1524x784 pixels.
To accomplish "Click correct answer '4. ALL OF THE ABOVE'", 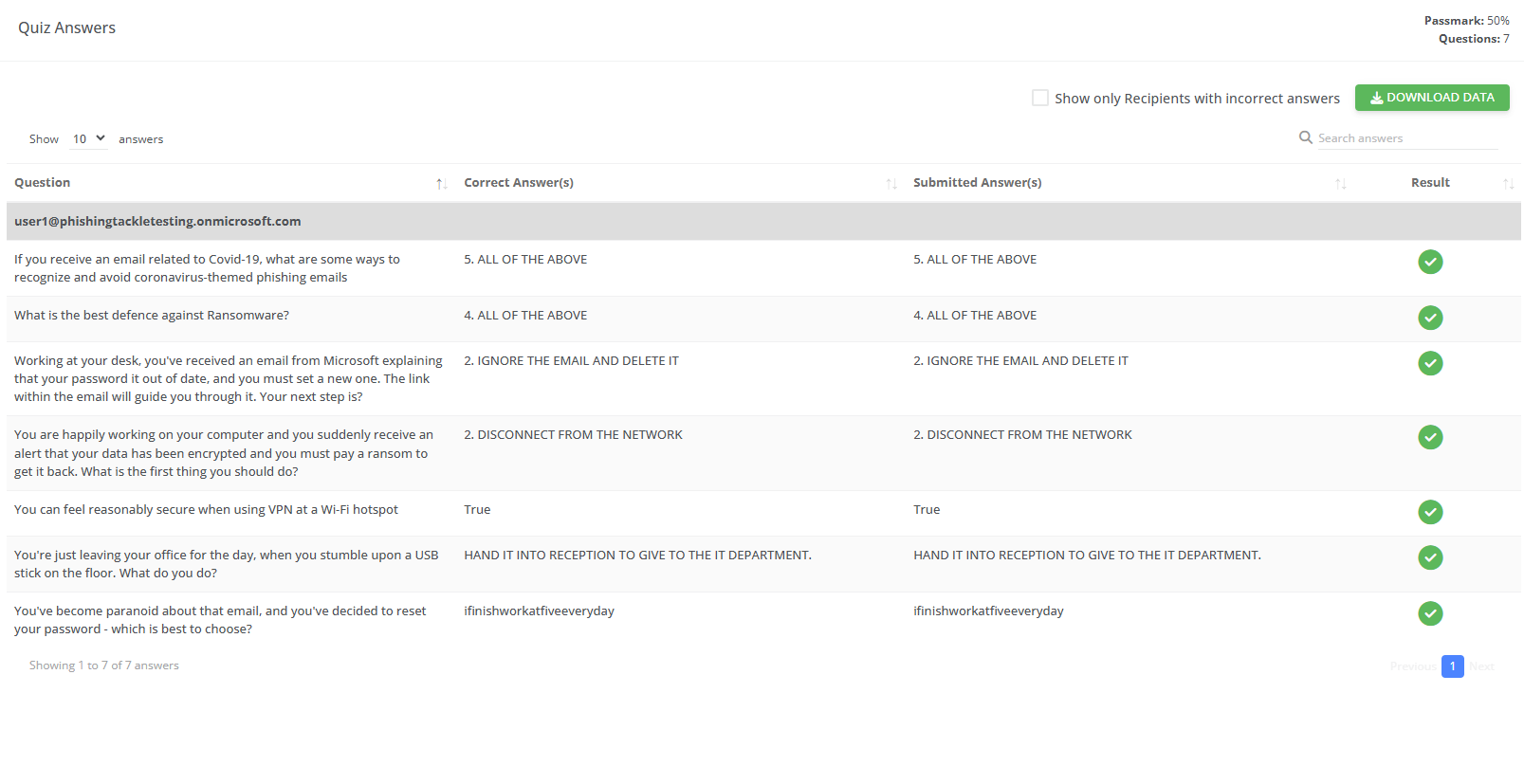I will [x=525, y=316].
